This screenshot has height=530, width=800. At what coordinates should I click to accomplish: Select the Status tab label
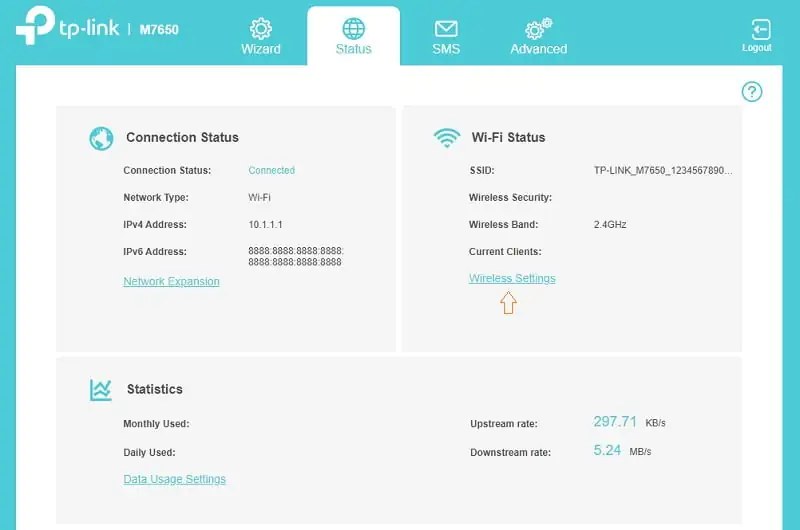(354, 49)
